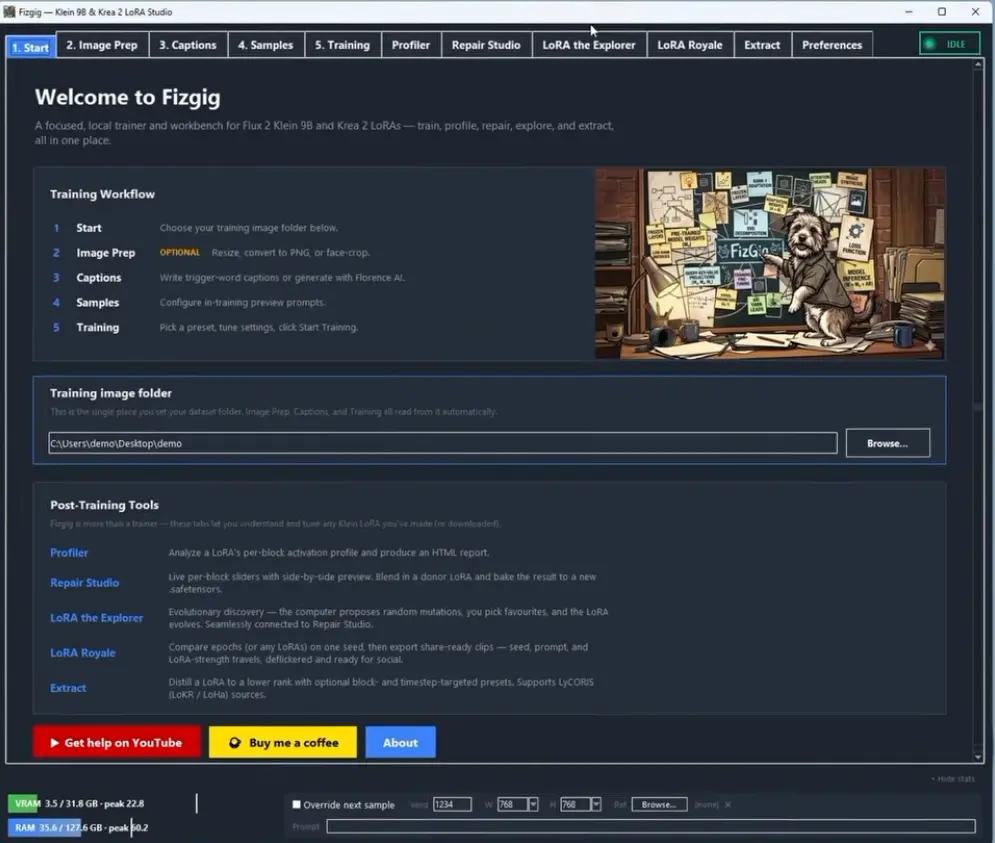Click the Extract link in Post-Training Tools

point(68,687)
